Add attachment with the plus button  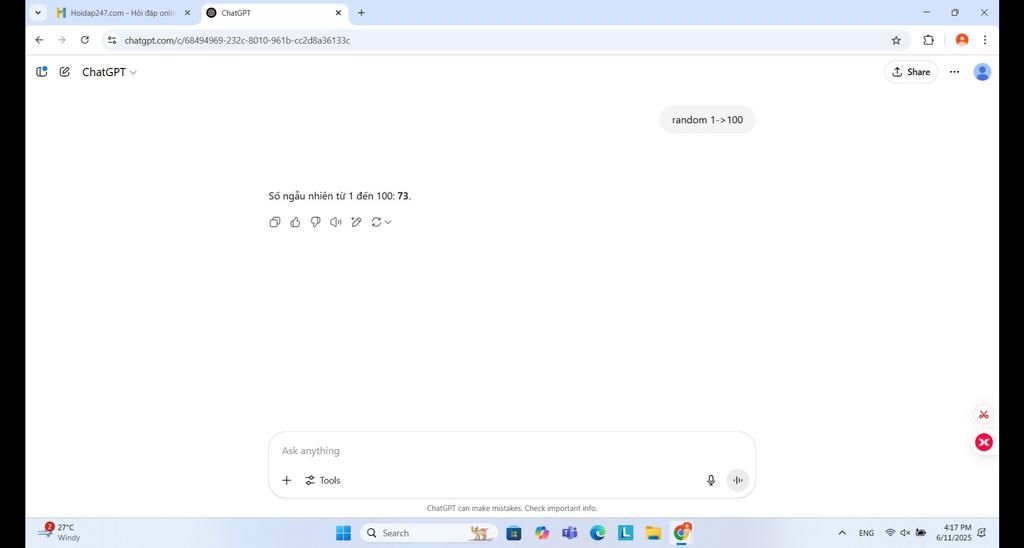tap(286, 480)
